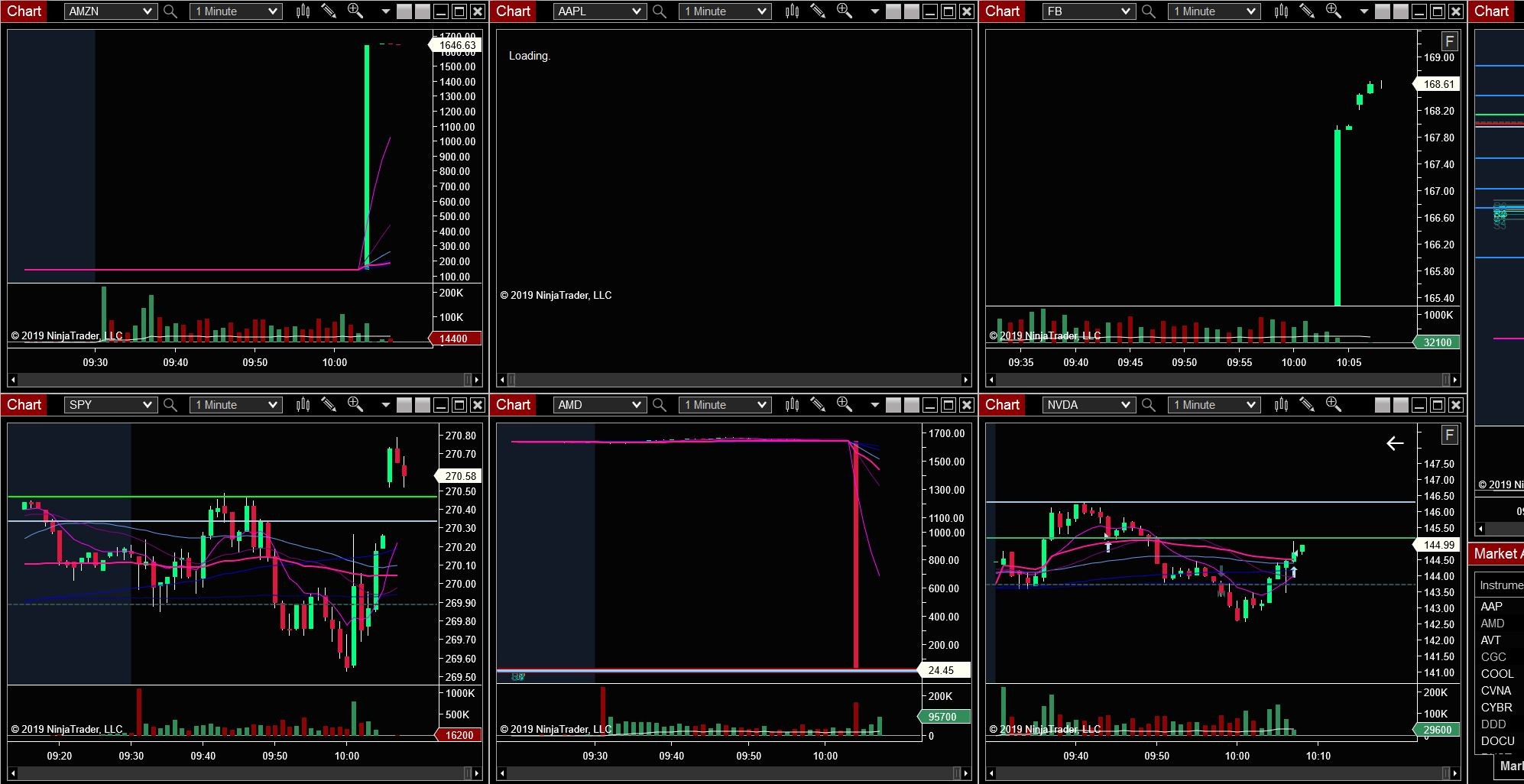Click the Instrument column header in Market Analyzer

point(1500,585)
